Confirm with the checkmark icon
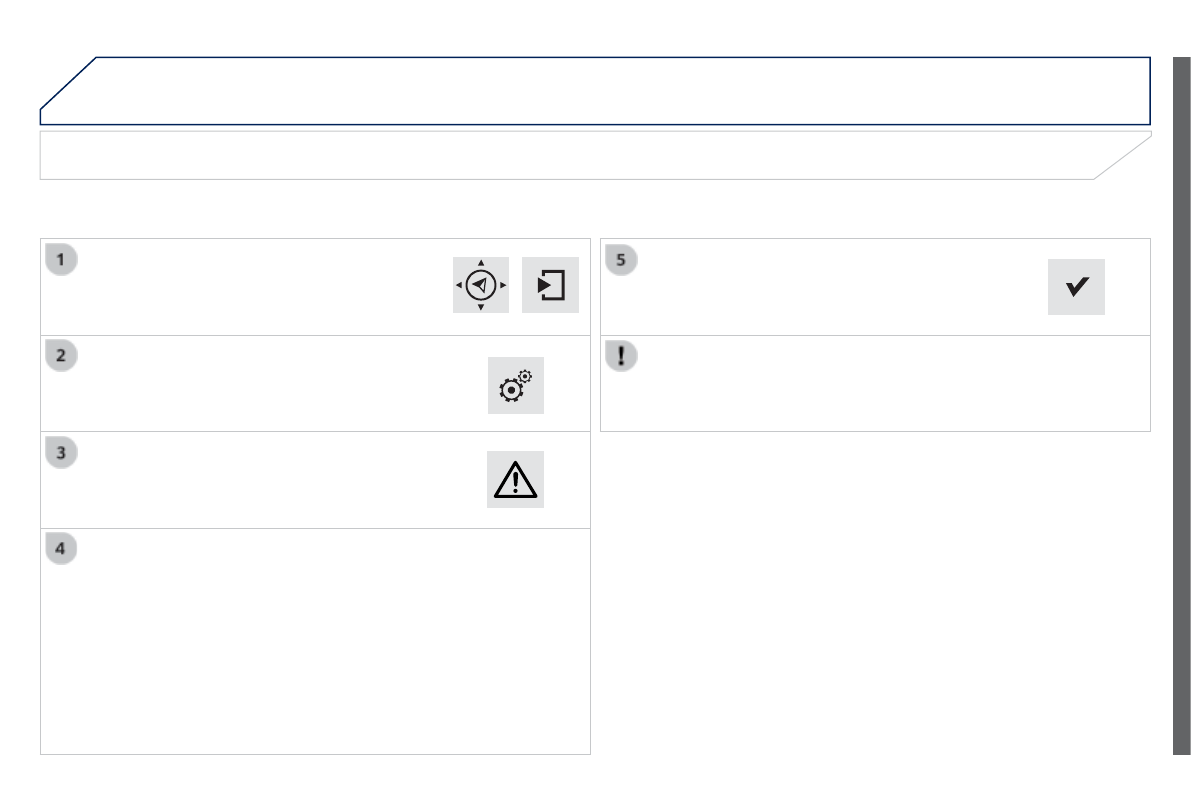 pyautogui.click(x=1076, y=287)
